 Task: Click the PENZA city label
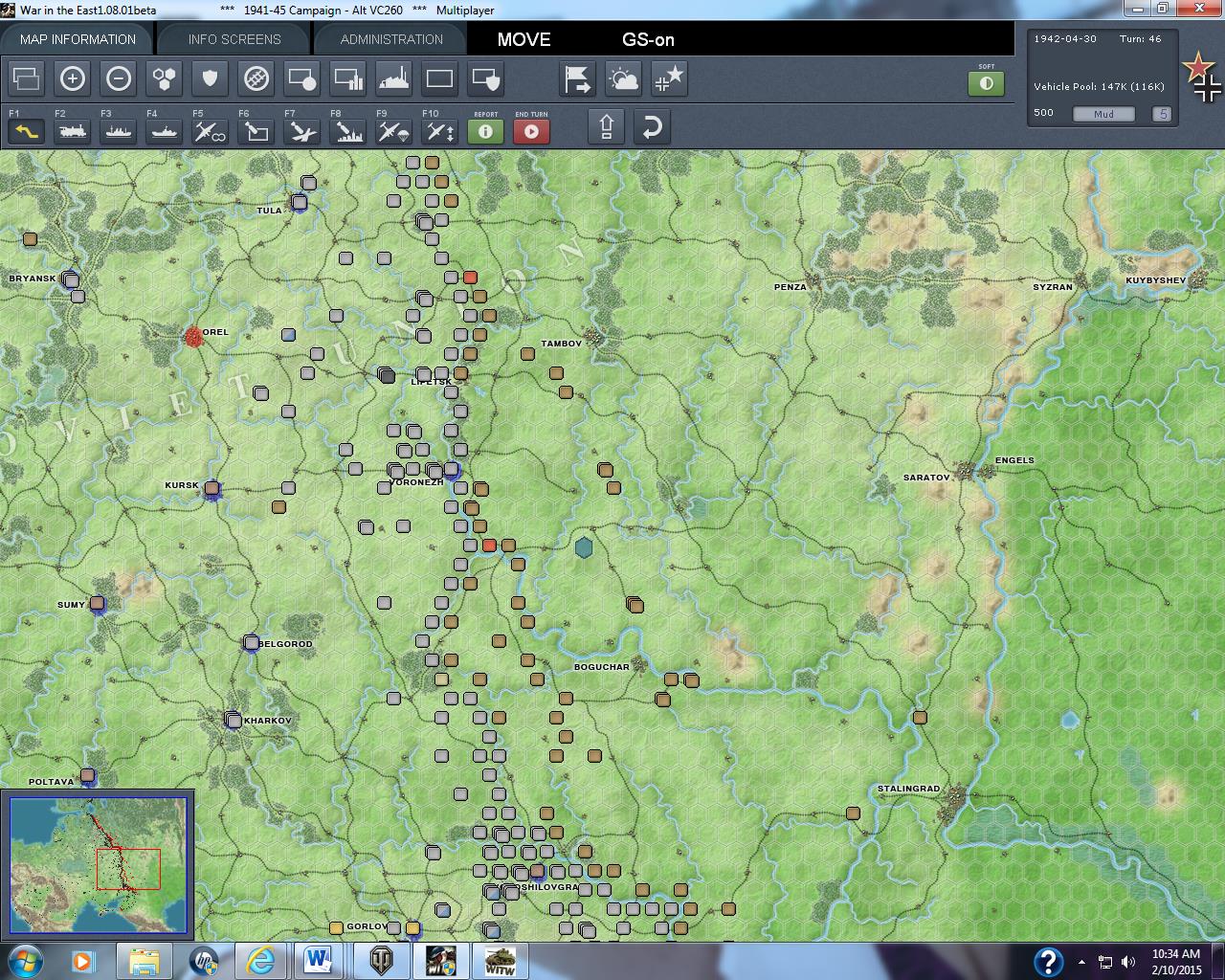click(791, 287)
